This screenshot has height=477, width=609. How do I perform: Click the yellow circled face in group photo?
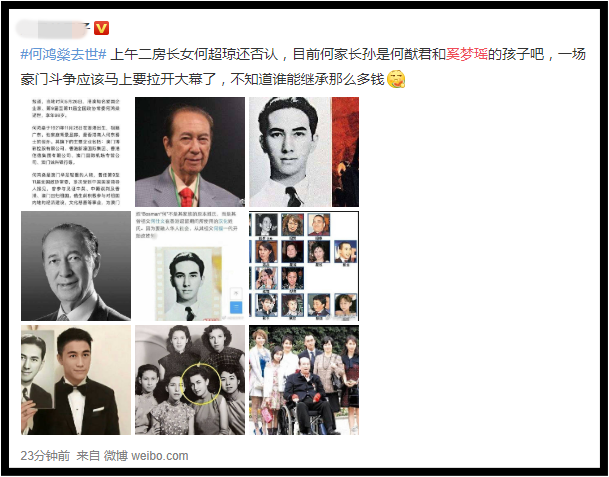click(201, 384)
